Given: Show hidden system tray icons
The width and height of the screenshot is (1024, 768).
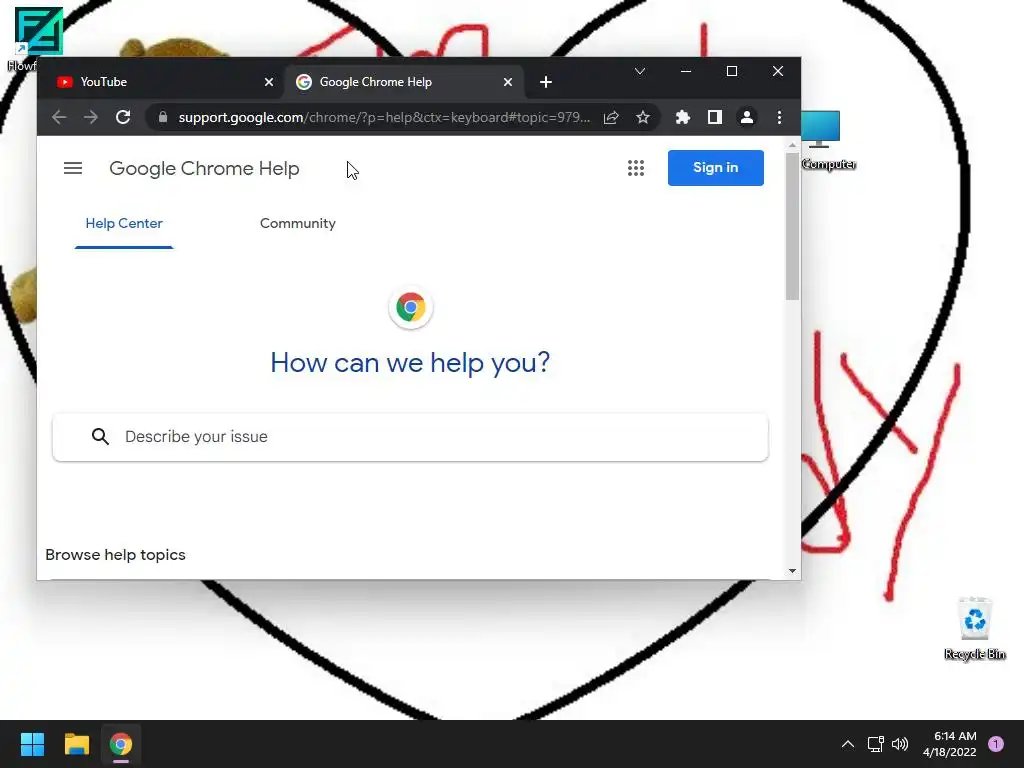Looking at the screenshot, I should tap(848, 744).
